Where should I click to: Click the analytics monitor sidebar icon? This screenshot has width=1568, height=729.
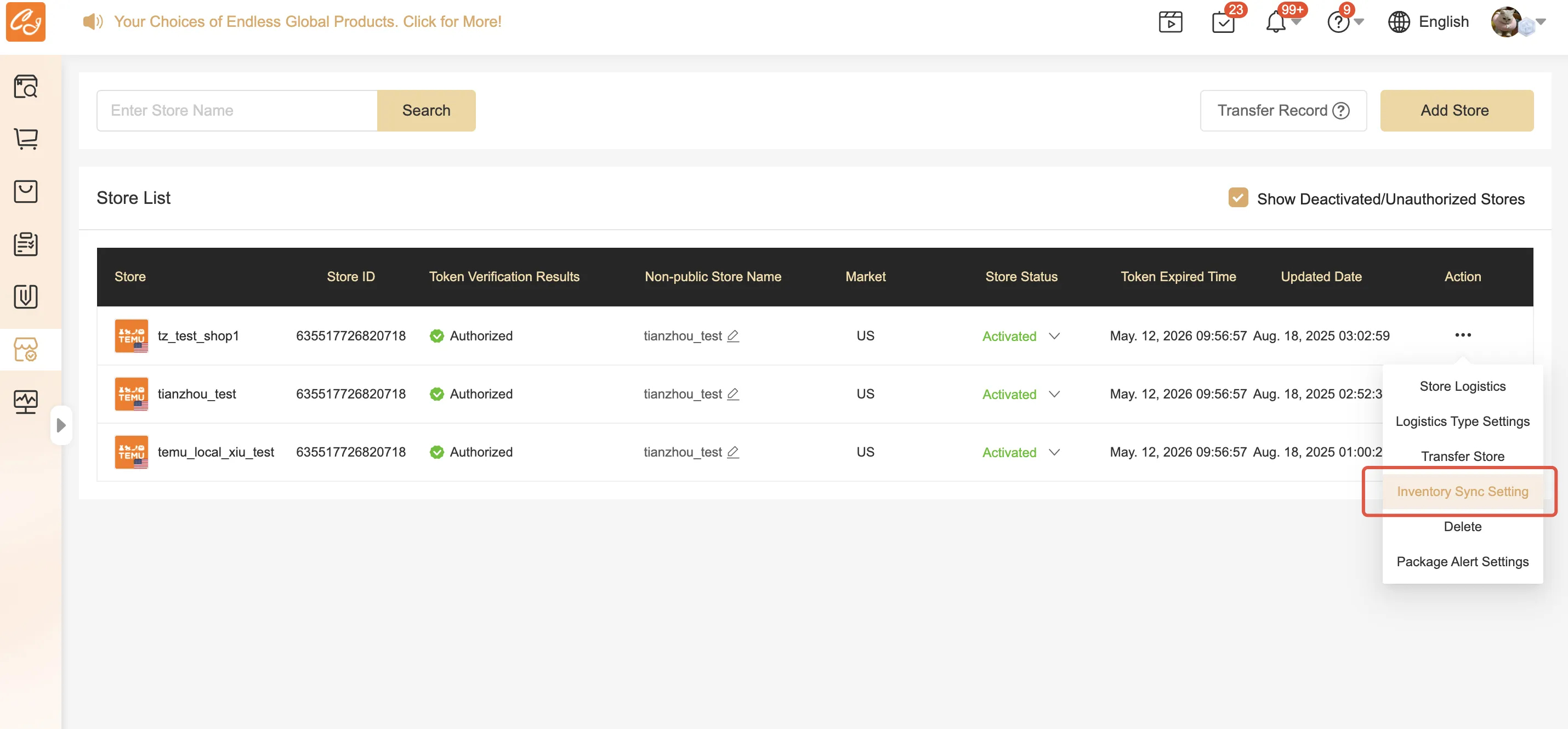pos(26,402)
